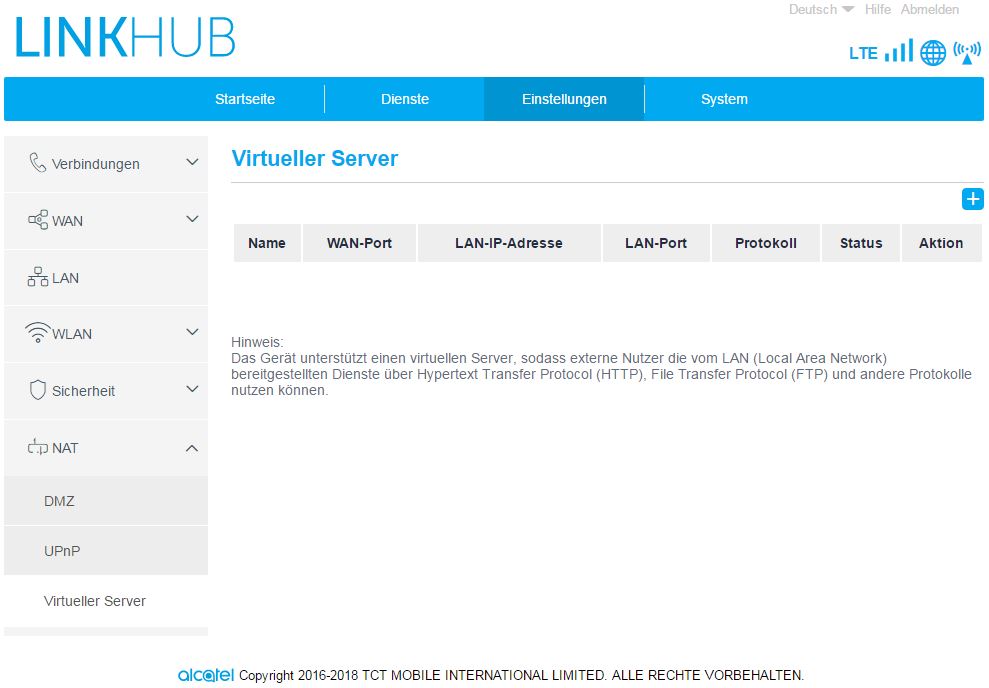
Task: Log out via the Abmelden link
Action: pyautogui.click(x=929, y=10)
